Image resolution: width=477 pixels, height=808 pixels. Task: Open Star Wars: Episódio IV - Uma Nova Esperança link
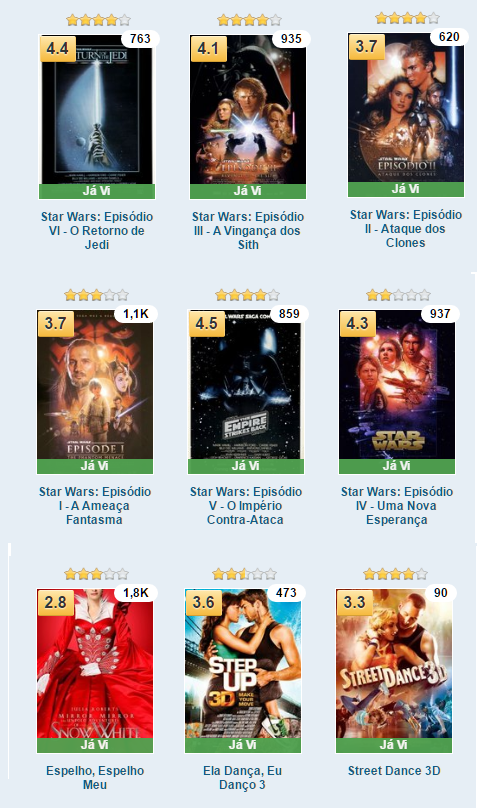[x=397, y=506]
